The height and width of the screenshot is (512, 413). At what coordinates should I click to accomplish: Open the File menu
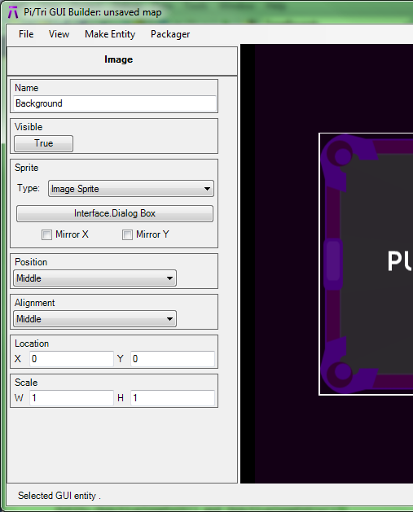point(26,34)
